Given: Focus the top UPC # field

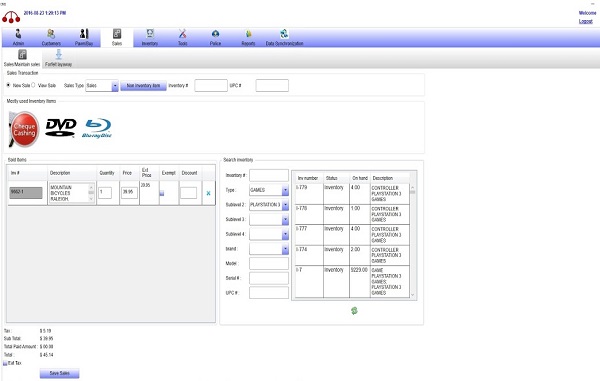Looking at the screenshot, I should click(272, 86).
